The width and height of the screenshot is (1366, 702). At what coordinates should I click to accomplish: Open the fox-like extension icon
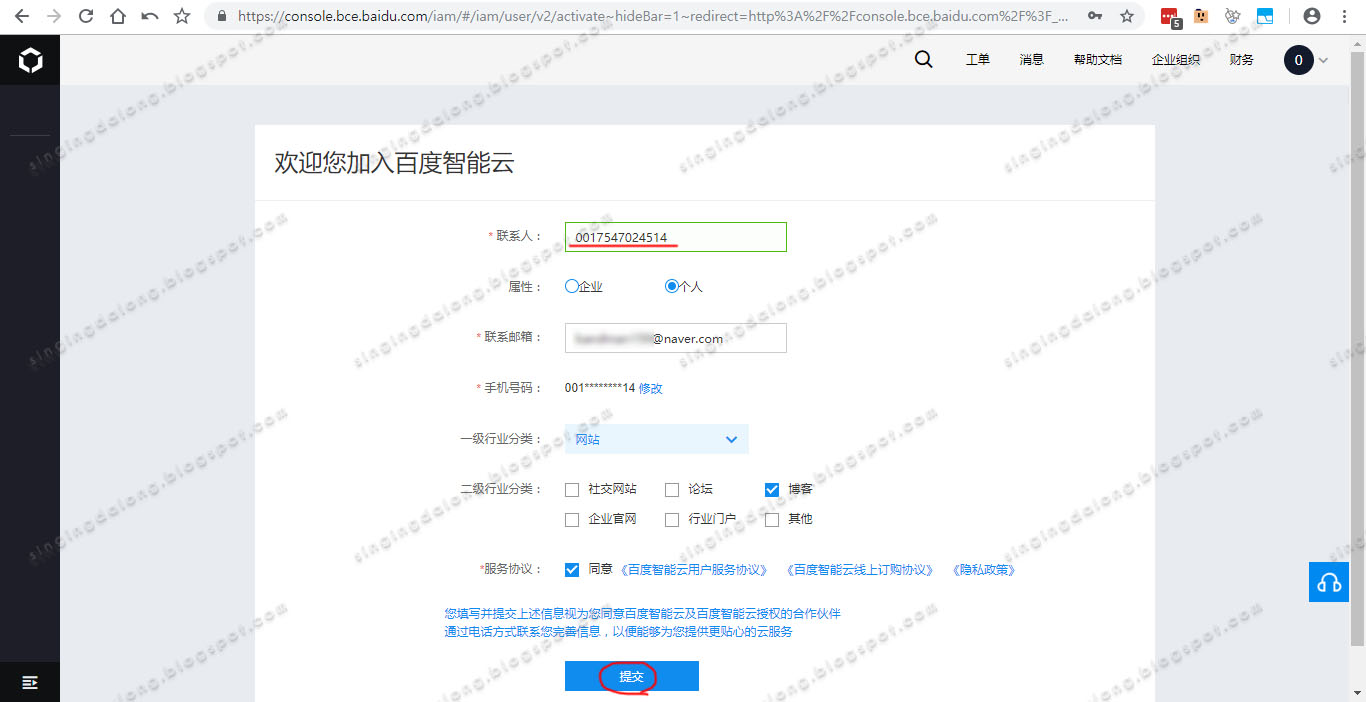point(1233,16)
